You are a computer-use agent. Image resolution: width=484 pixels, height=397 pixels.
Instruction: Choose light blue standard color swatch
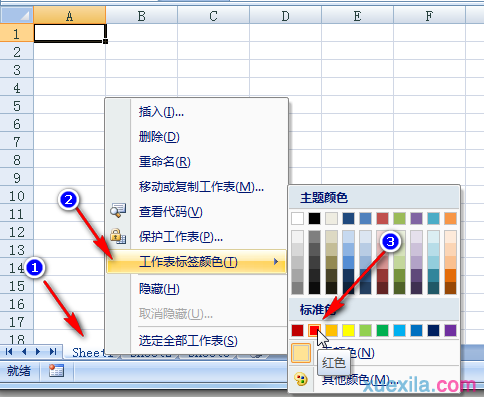(399, 330)
